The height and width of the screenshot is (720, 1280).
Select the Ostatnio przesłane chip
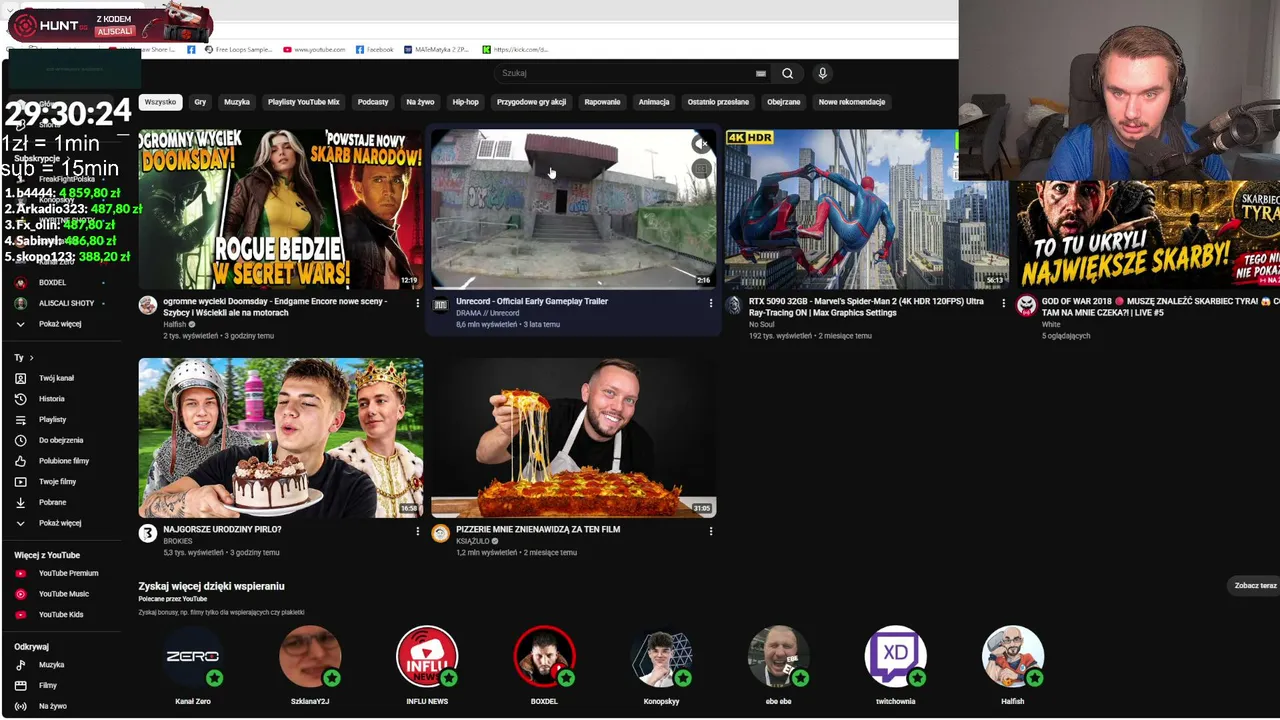(718, 102)
